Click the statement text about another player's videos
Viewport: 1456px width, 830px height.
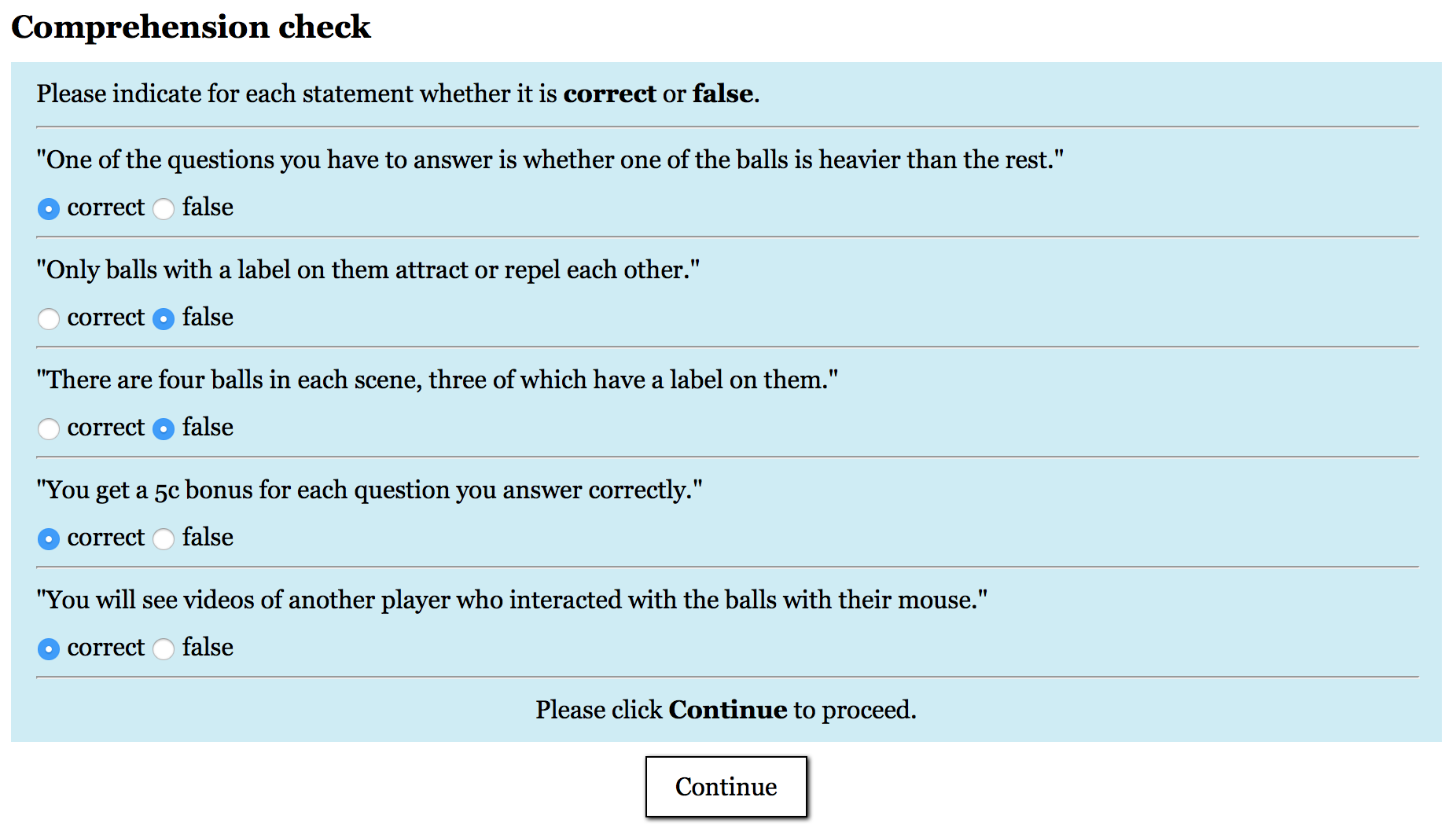point(512,600)
